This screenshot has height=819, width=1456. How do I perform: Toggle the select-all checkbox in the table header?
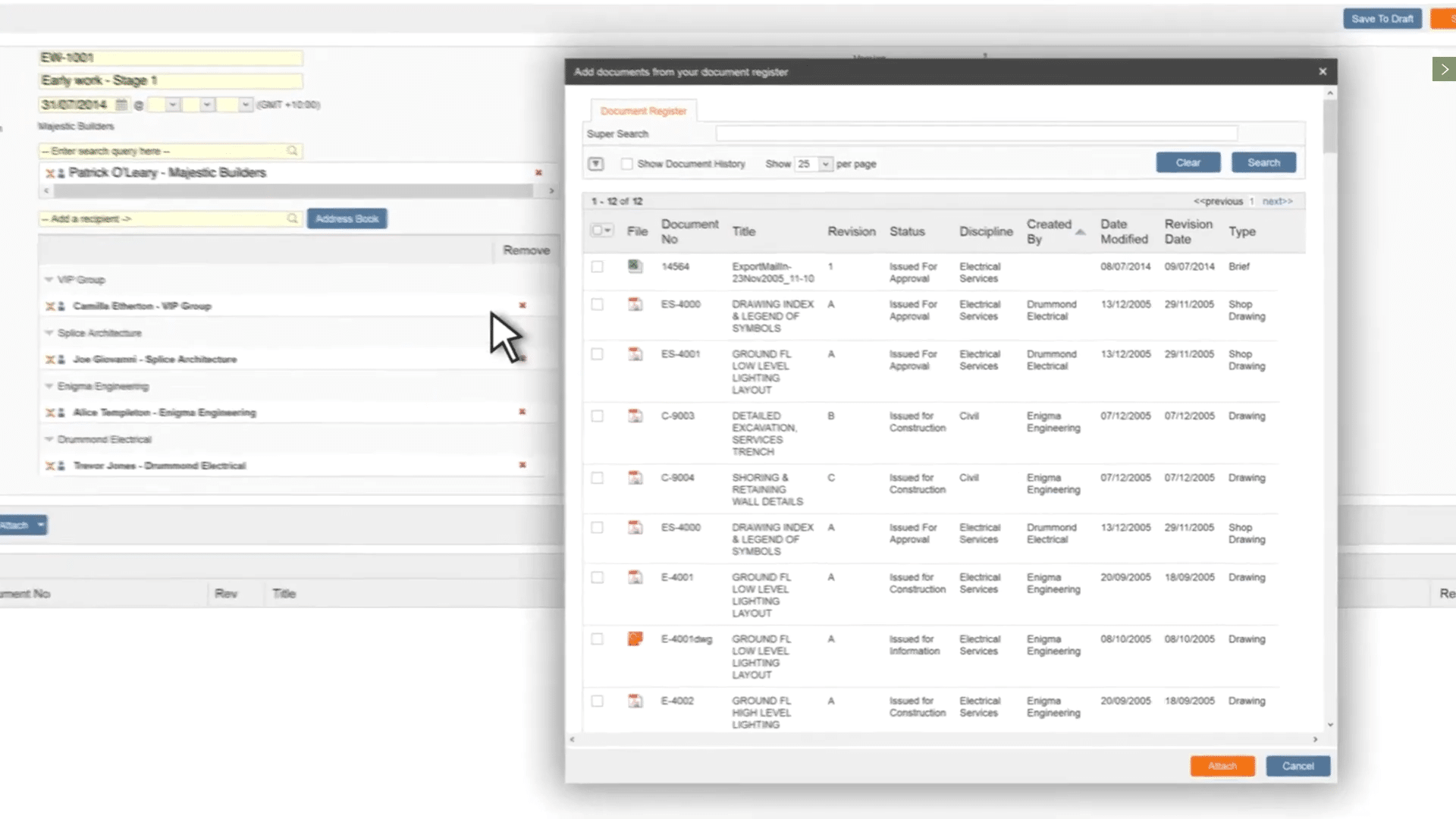click(596, 229)
